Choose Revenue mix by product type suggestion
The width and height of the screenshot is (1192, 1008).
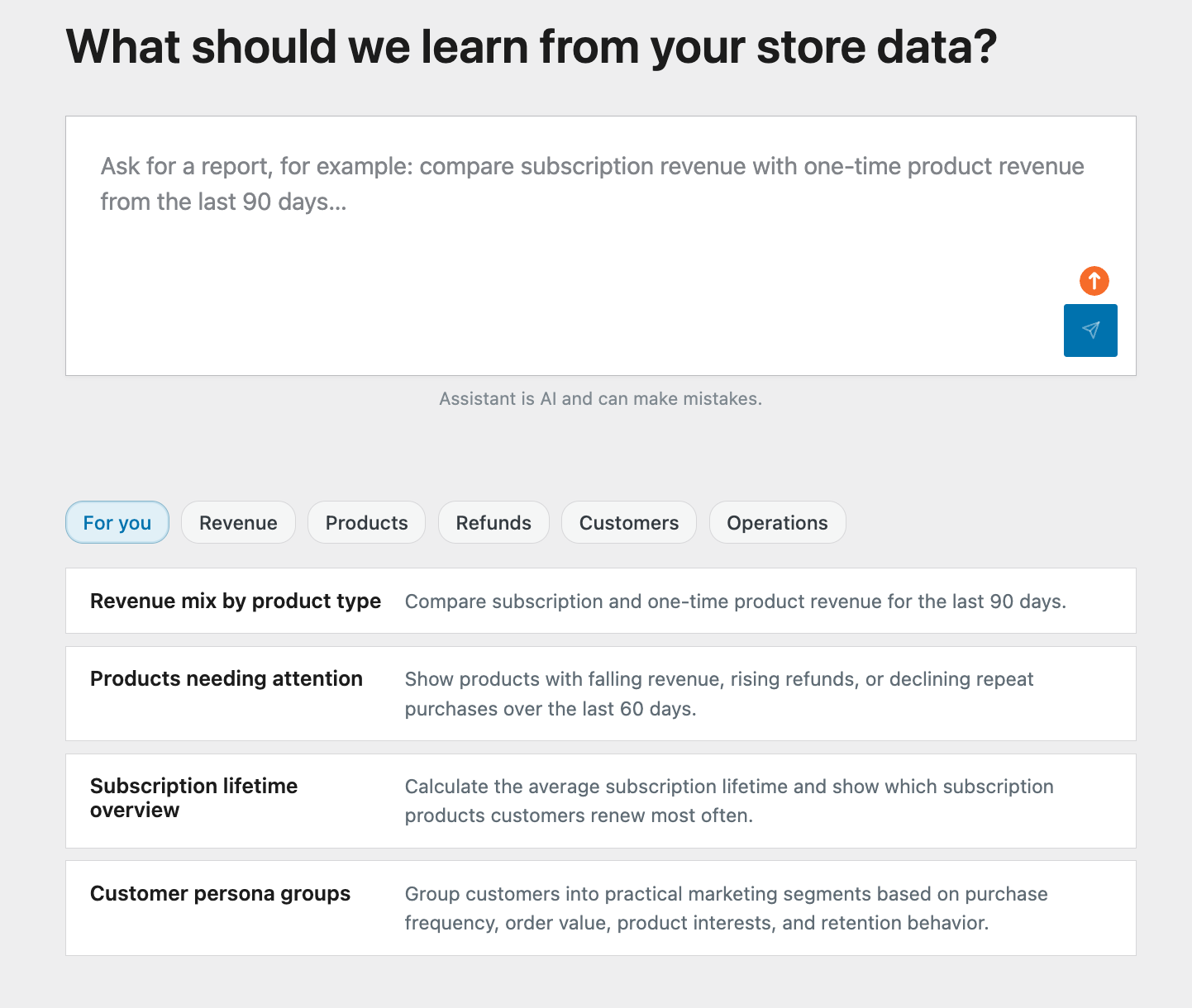(601, 601)
